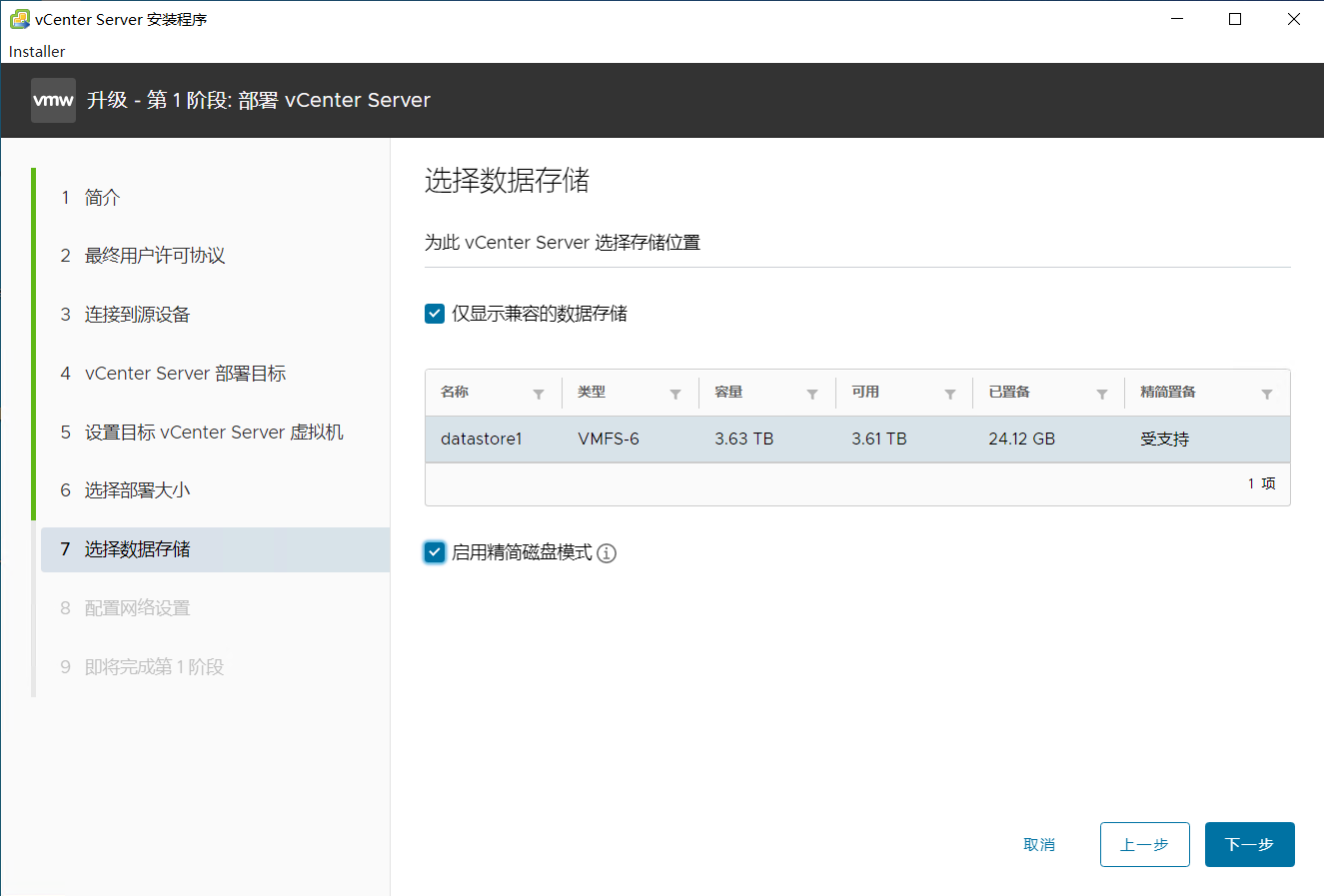Close the vCenter Server installer window
This screenshot has height=896, width=1324.
[1294, 19]
